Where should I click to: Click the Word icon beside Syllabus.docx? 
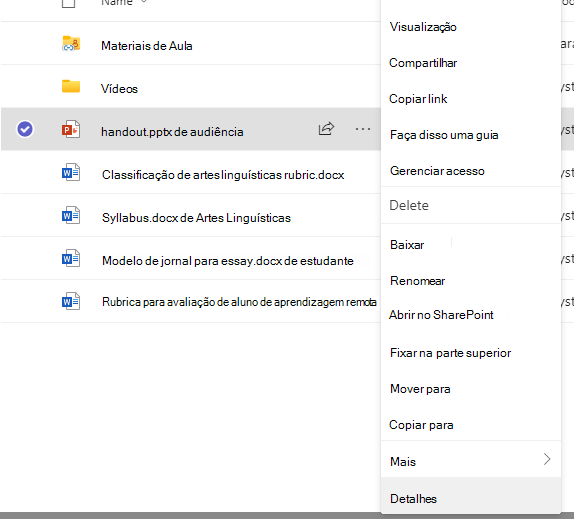pos(71,216)
